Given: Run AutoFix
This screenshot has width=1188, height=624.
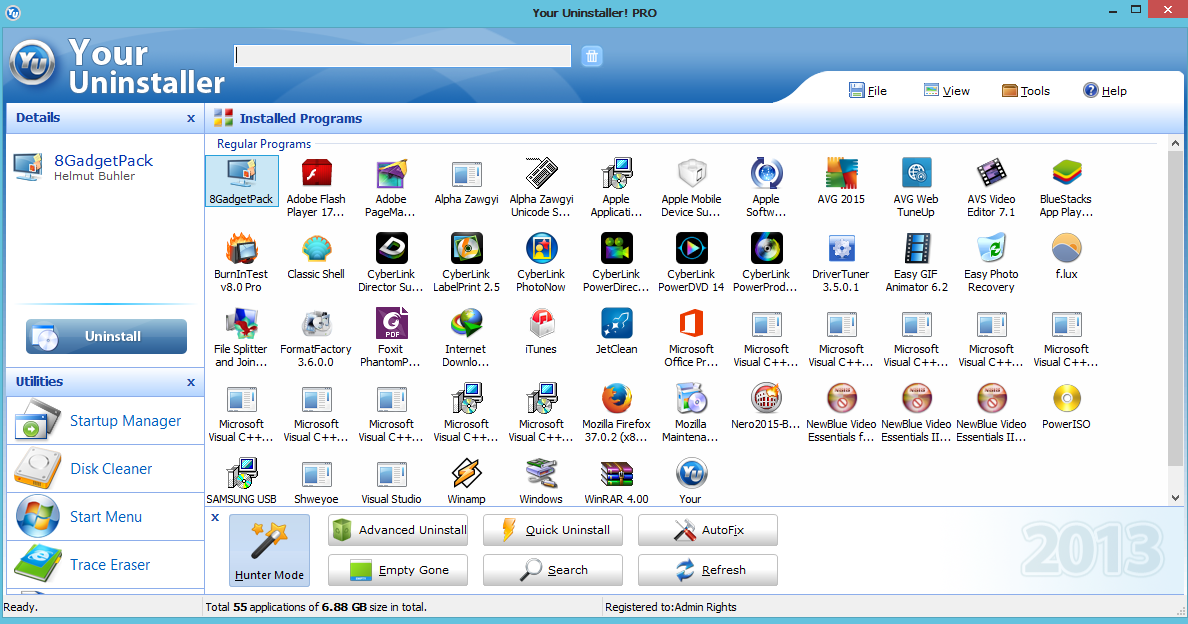Looking at the screenshot, I should point(708,530).
